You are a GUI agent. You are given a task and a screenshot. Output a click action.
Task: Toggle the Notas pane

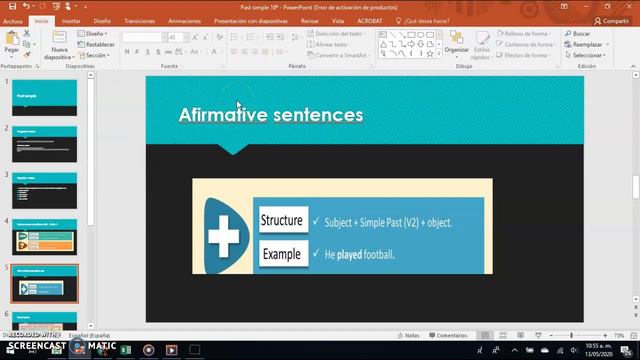pyautogui.click(x=409, y=336)
